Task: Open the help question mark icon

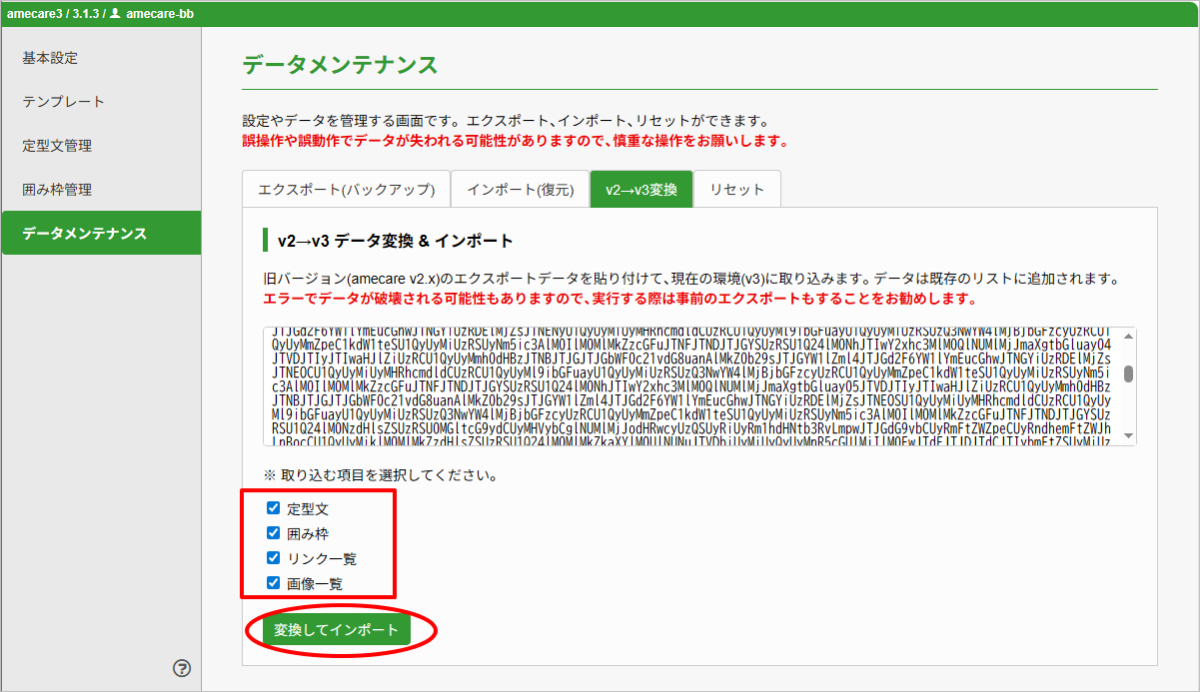Action: (182, 668)
